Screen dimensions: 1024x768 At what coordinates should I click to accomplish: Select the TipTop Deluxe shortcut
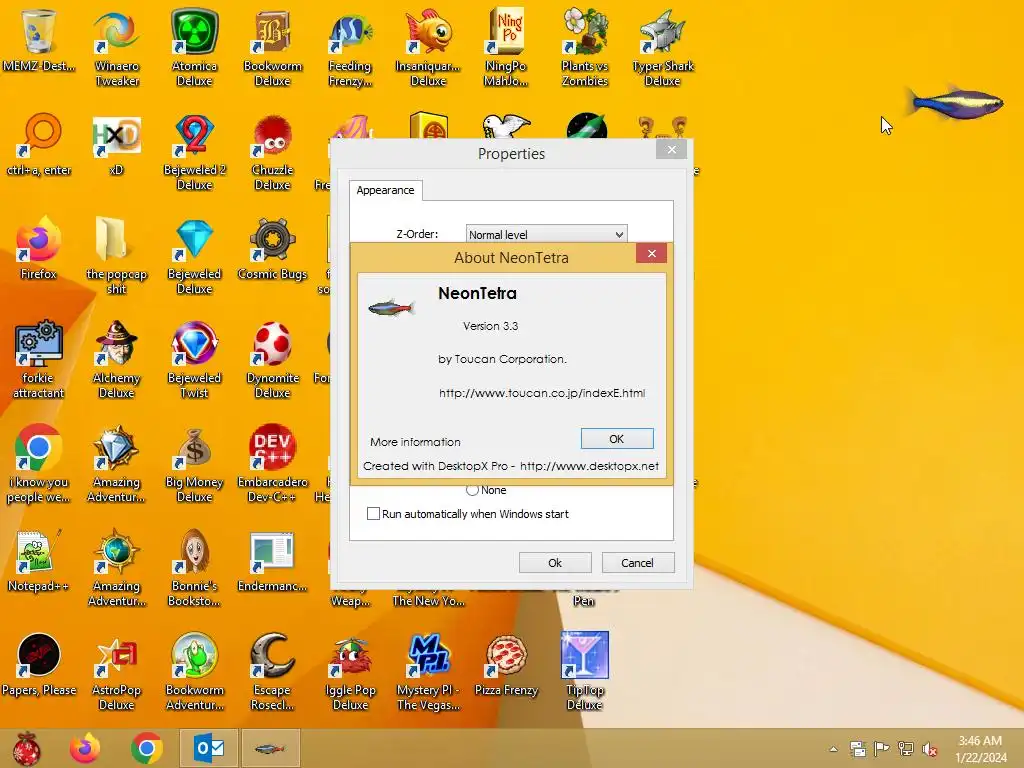pos(584,671)
